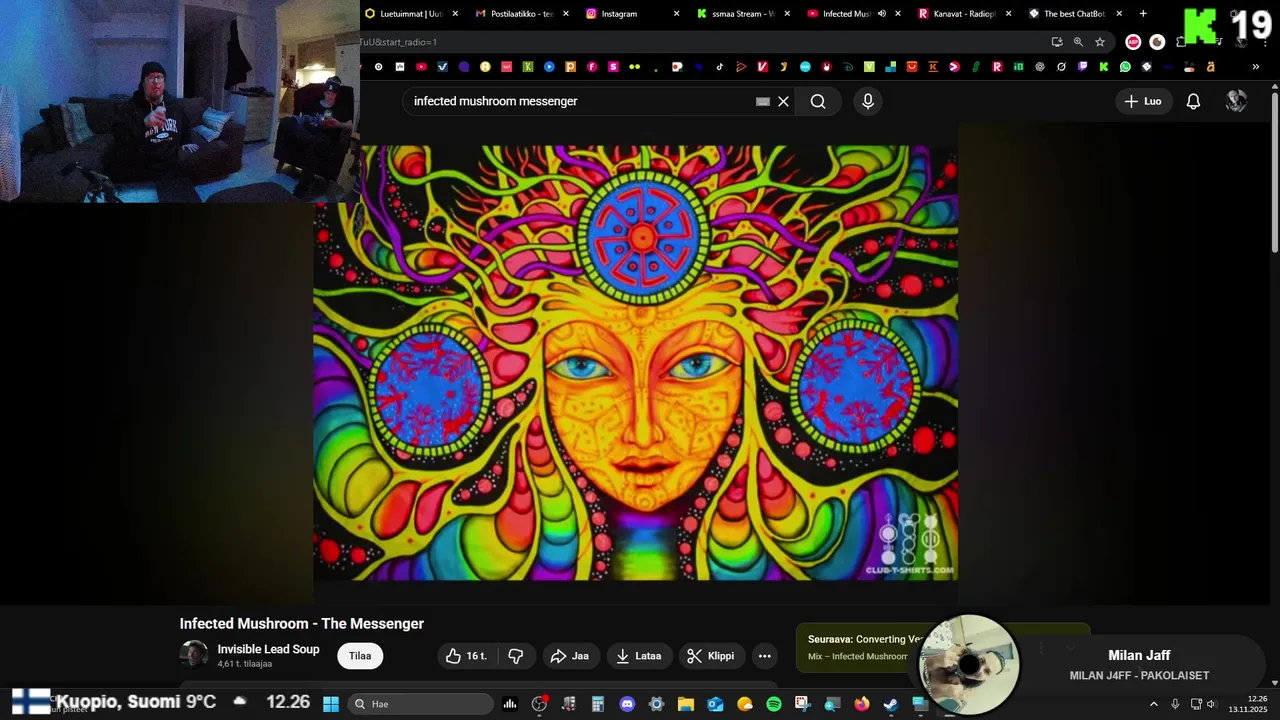This screenshot has height=720, width=1280.
Task: Open the Windows Start menu
Action: click(331, 704)
